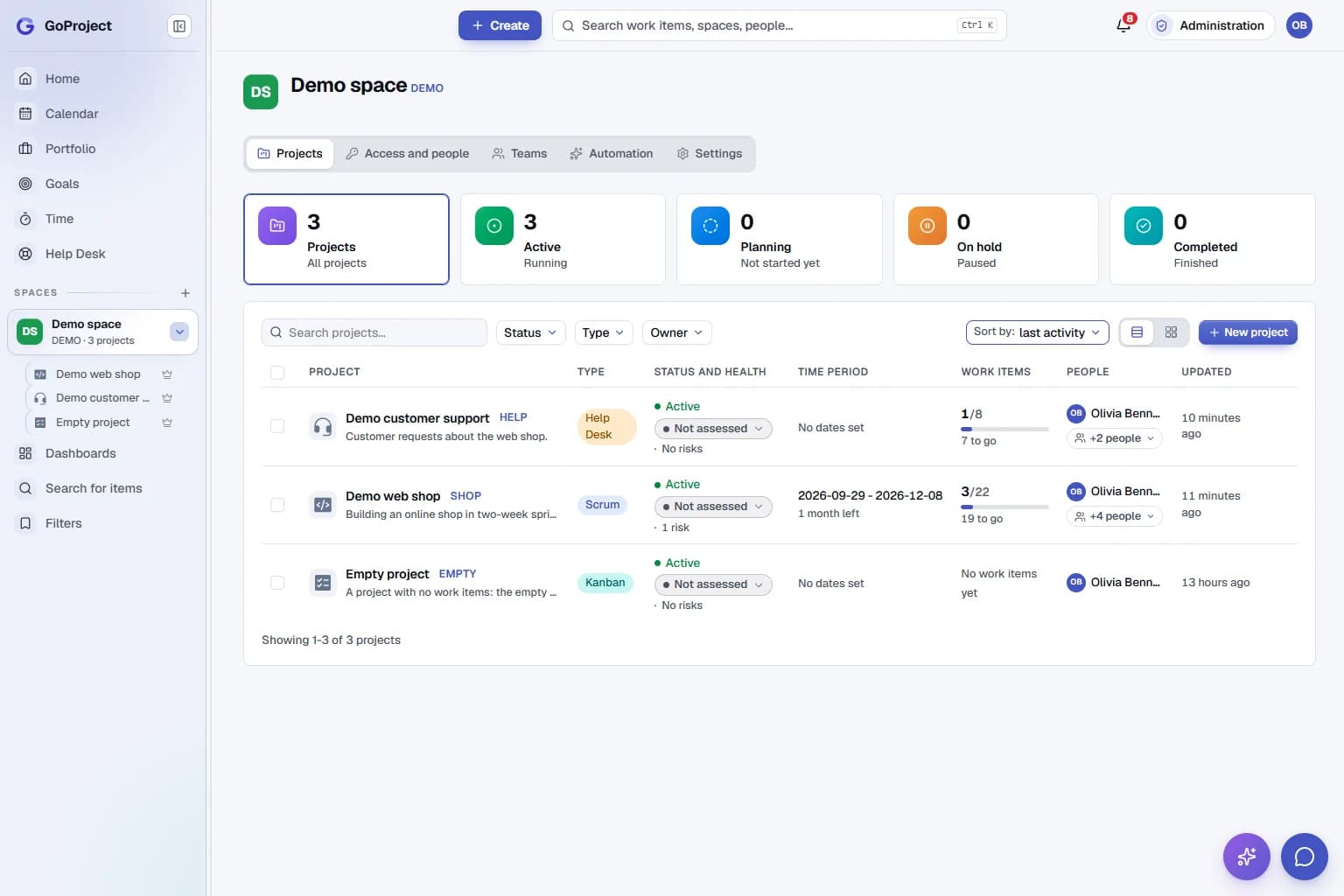Tick the Demo customer support checkbox

tap(277, 427)
